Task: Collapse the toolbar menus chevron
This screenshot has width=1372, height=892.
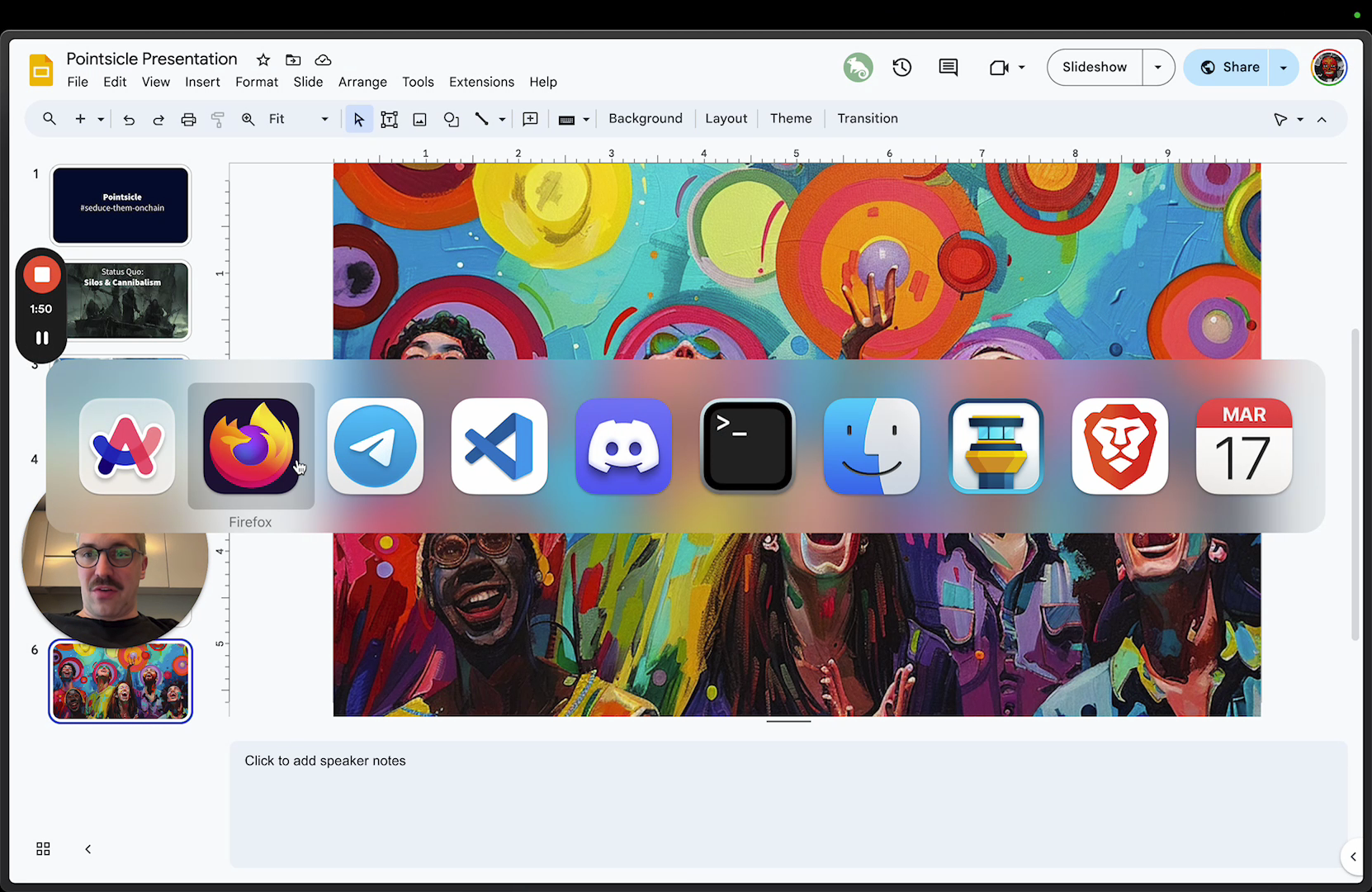Action: (1322, 120)
